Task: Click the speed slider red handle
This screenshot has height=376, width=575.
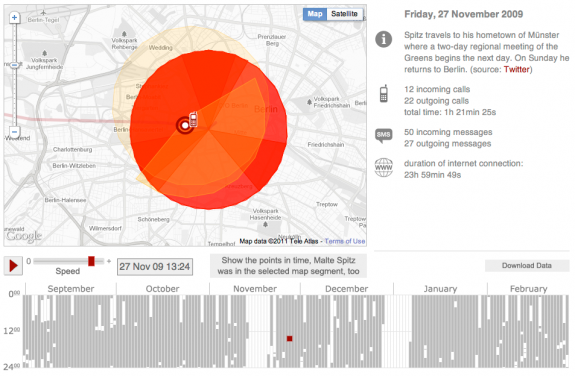Action: (x=91, y=261)
